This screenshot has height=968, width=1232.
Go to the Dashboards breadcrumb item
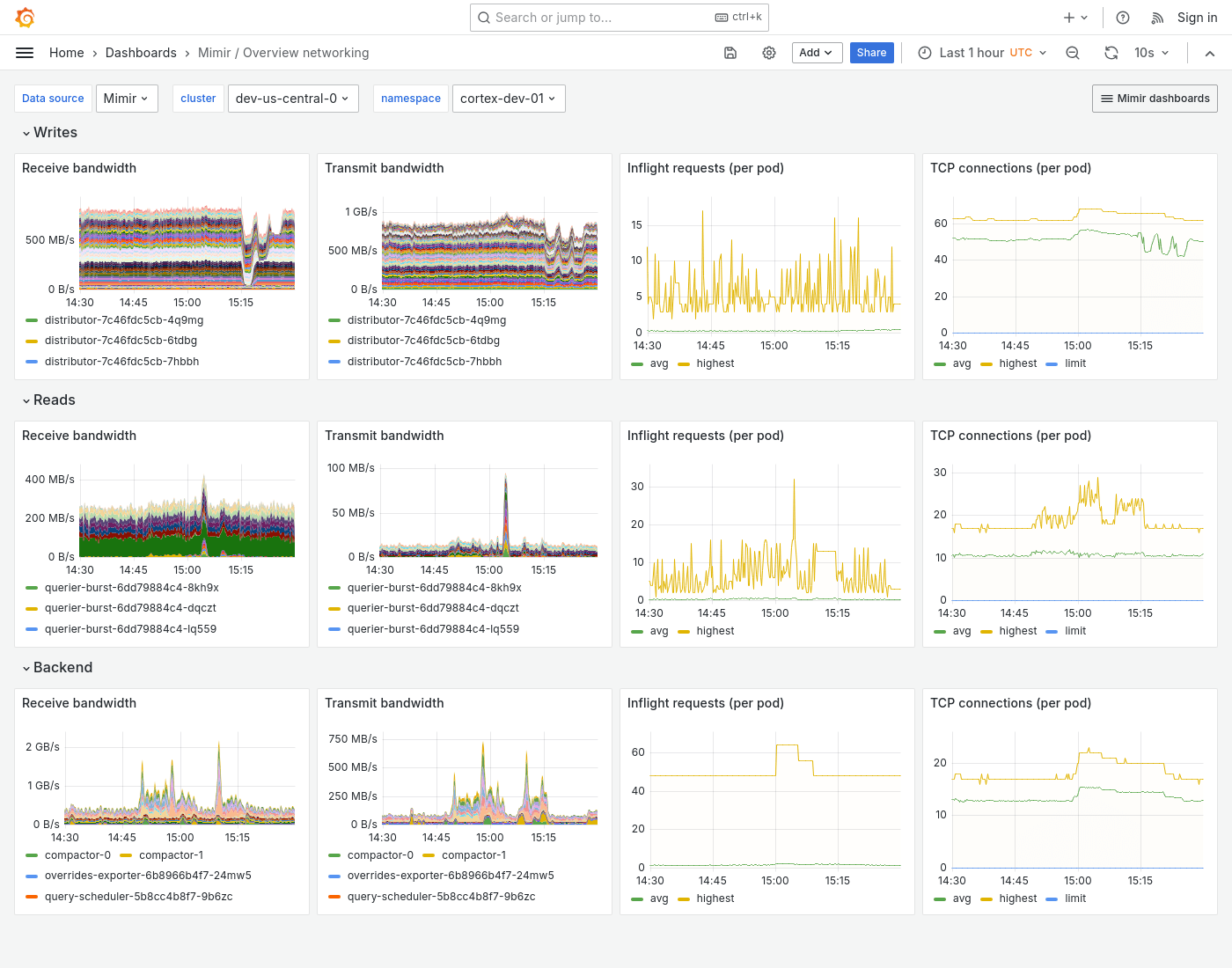click(141, 53)
